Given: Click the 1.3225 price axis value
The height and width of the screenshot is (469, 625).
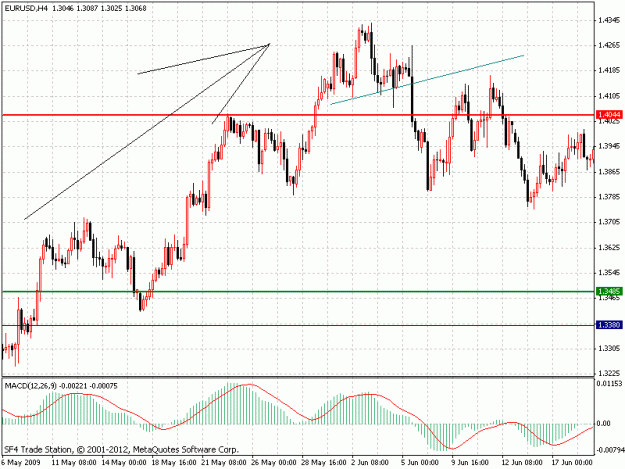Looking at the screenshot, I should pos(610,373).
